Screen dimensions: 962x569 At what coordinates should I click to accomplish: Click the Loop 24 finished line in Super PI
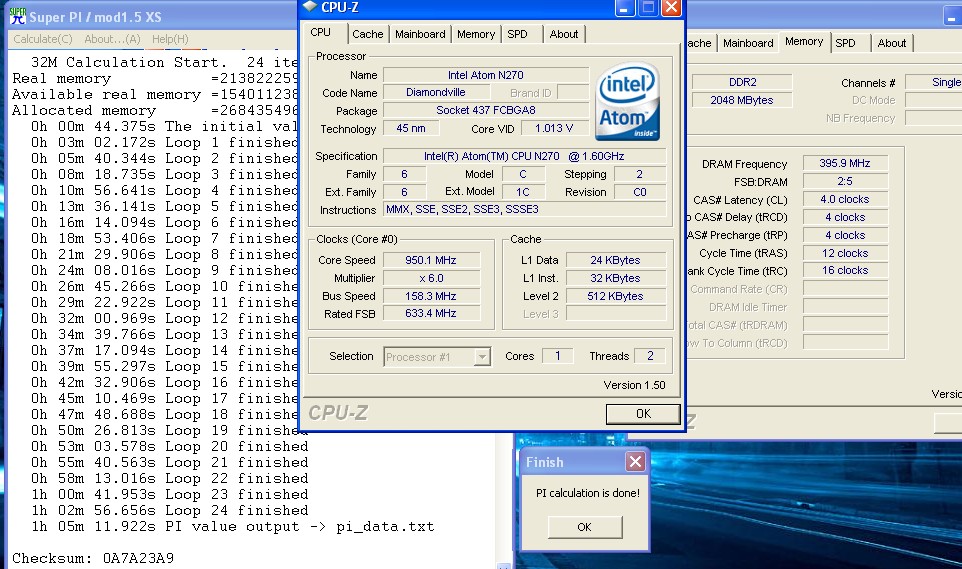pyautogui.click(x=170, y=511)
